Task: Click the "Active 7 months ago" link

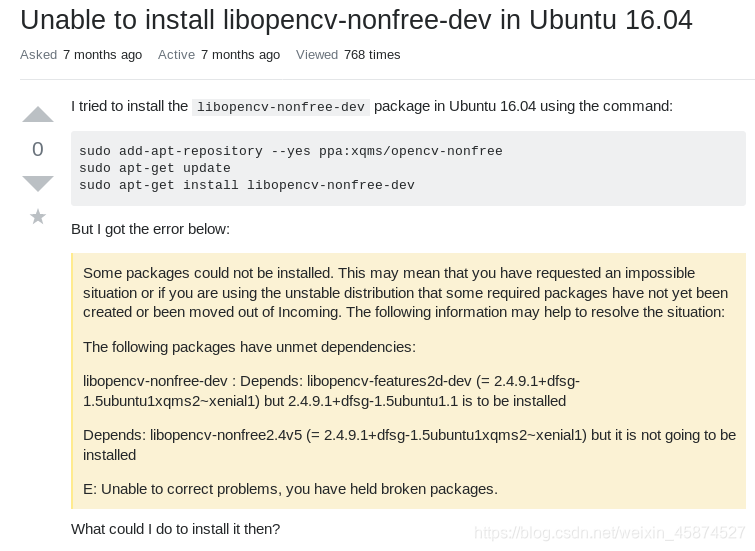Action: click(219, 55)
